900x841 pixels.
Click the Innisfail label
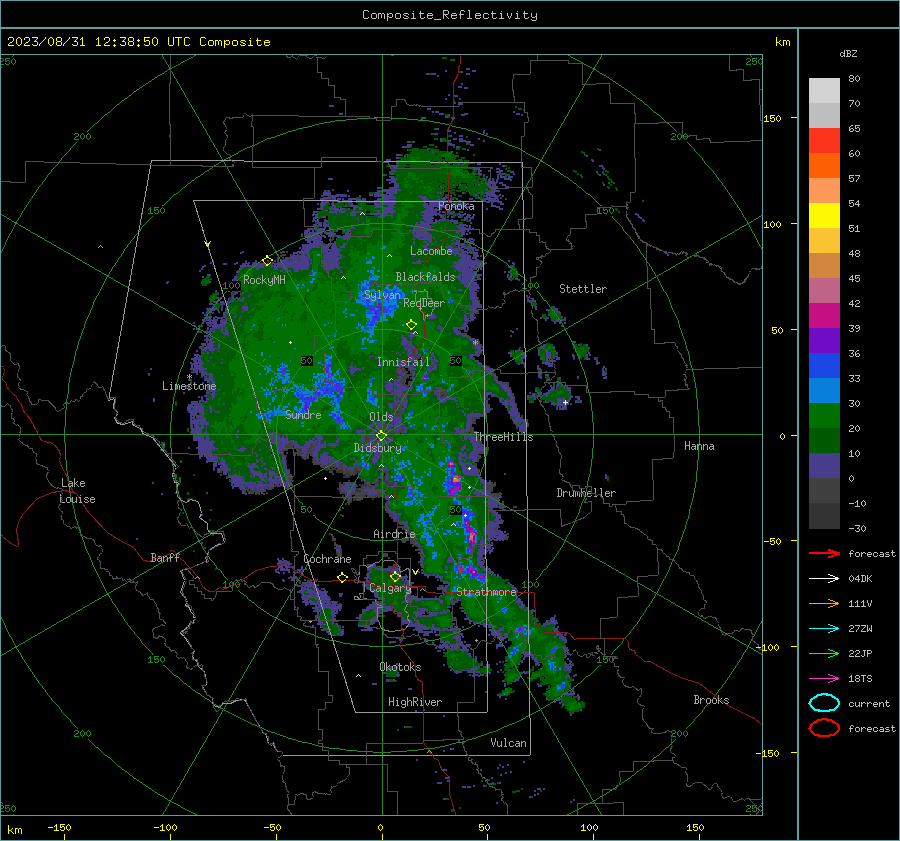(x=403, y=362)
